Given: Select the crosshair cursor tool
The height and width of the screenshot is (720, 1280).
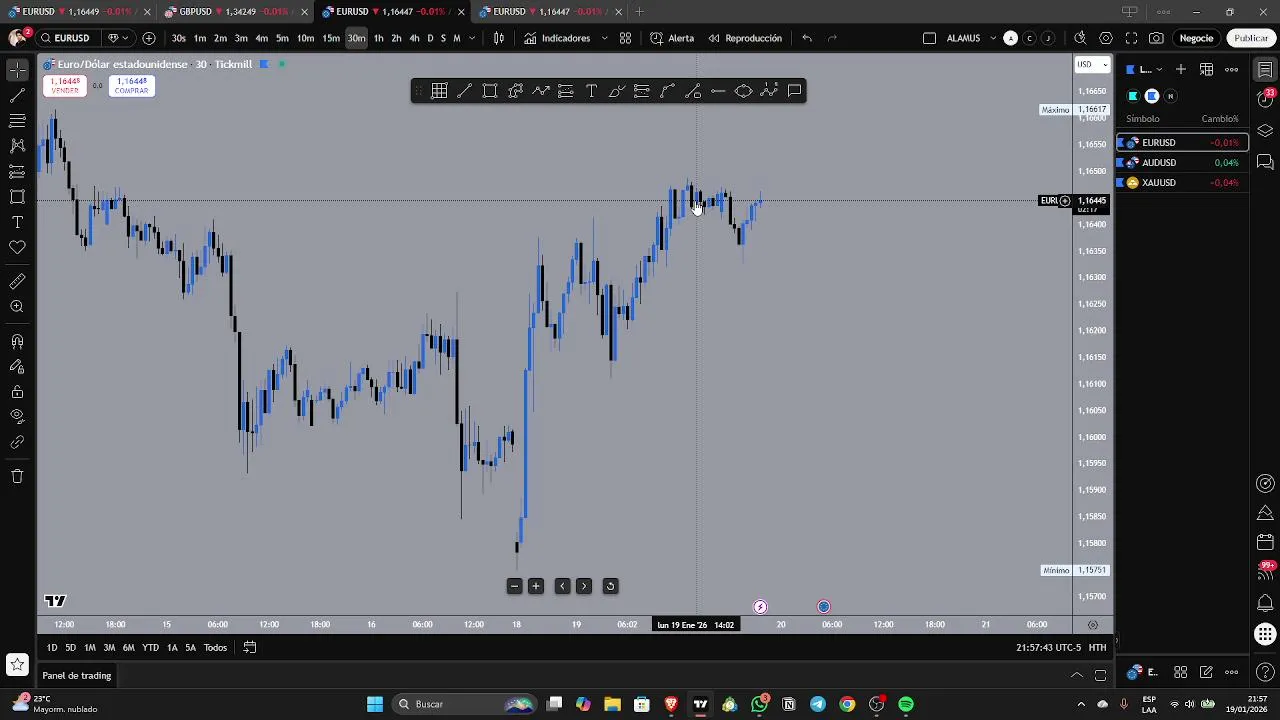Looking at the screenshot, I should tap(17, 70).
